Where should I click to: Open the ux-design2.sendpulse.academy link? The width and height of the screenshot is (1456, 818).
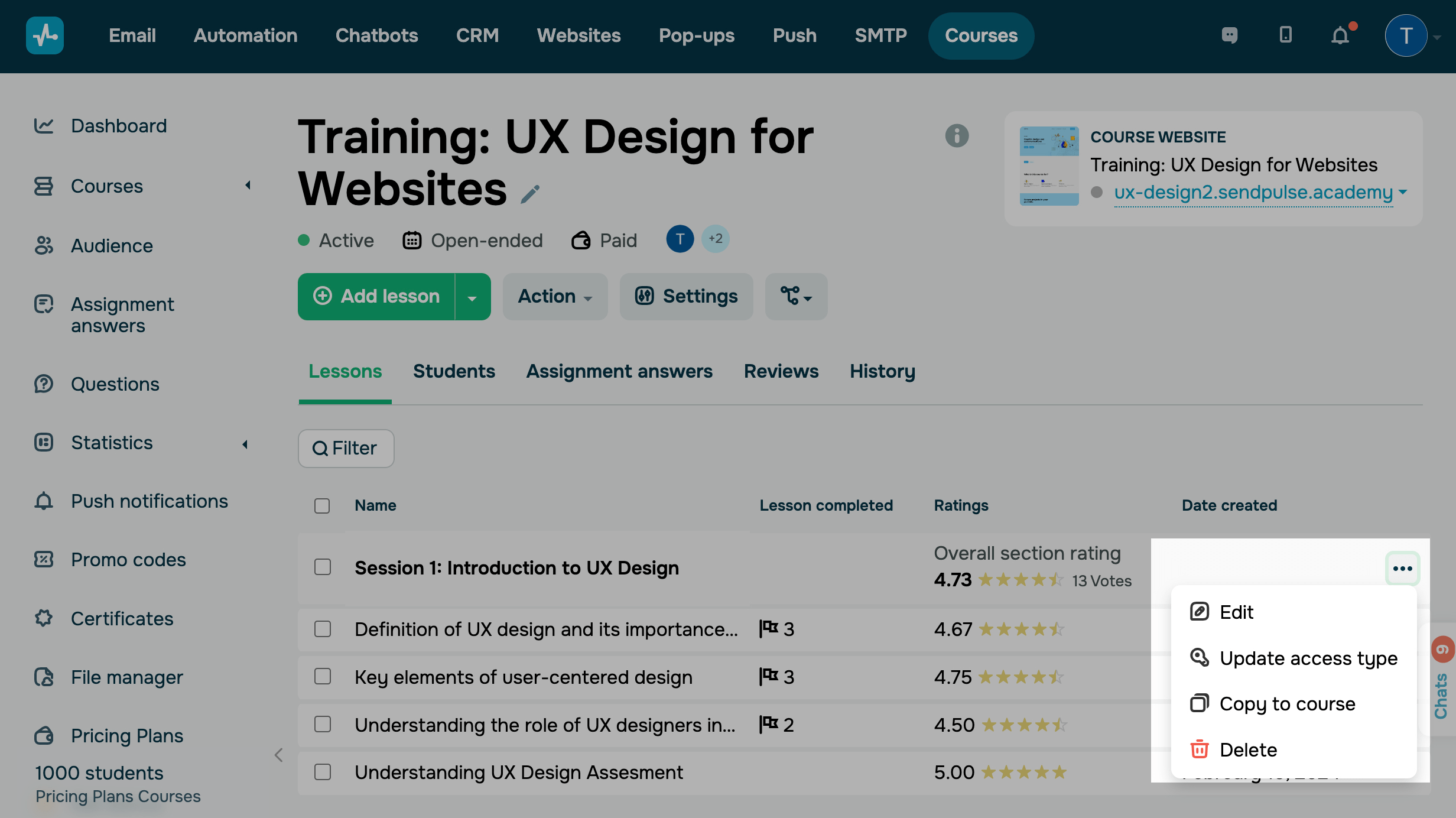(1253, 192)
